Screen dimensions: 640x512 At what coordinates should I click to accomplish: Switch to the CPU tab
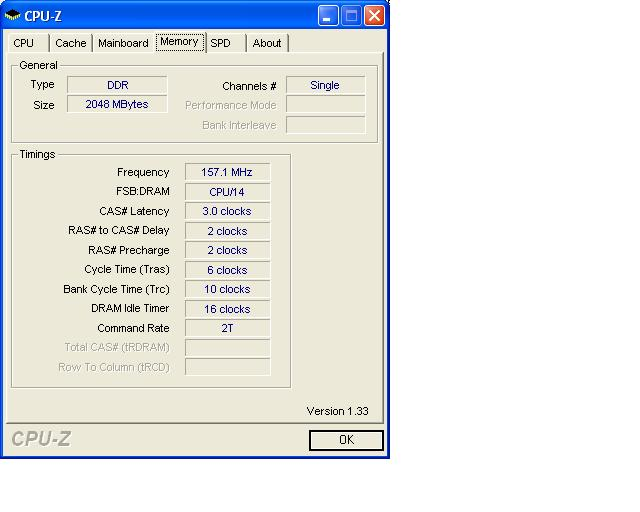click(x=28, y=43)
